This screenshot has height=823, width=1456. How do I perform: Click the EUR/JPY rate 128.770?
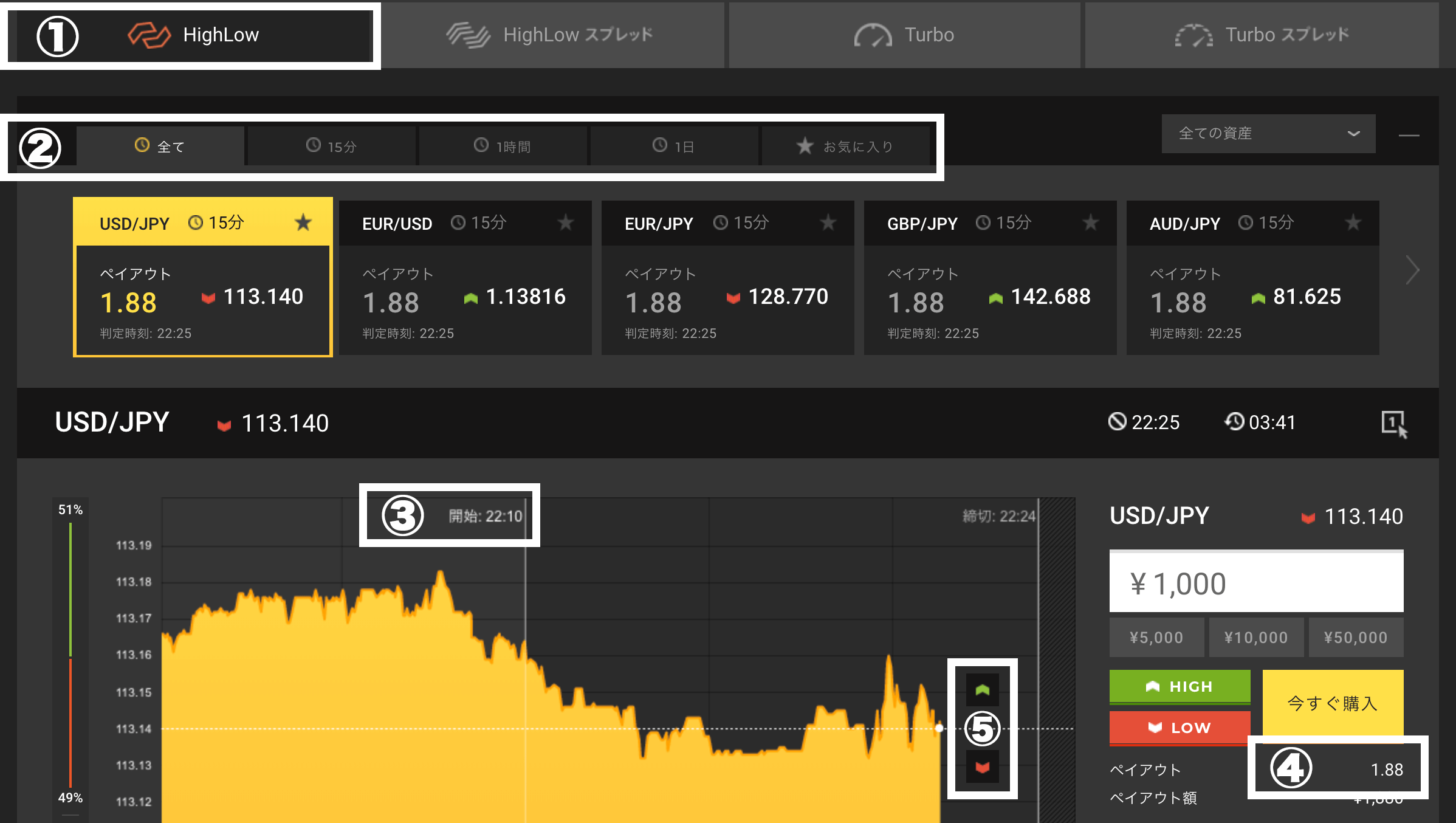click(x=788, y=297)
